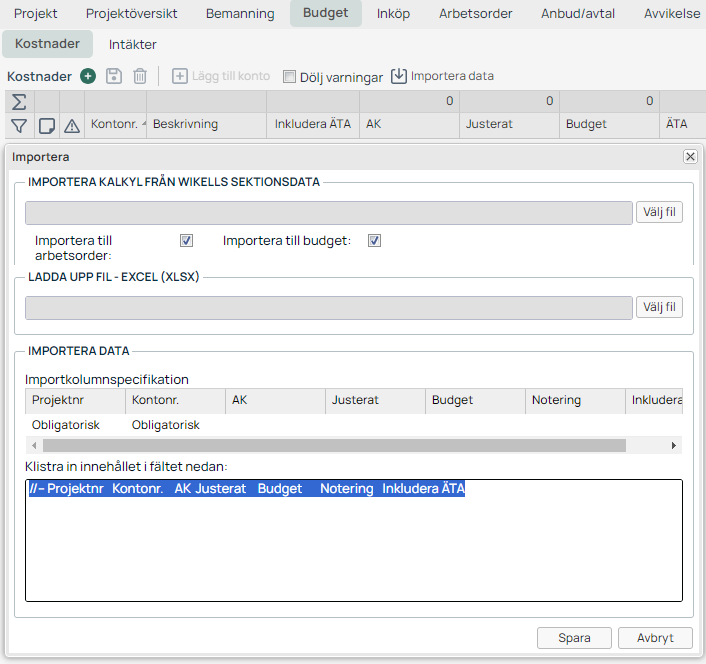Click Välj fil for Wikells sektionsdata

659,212
